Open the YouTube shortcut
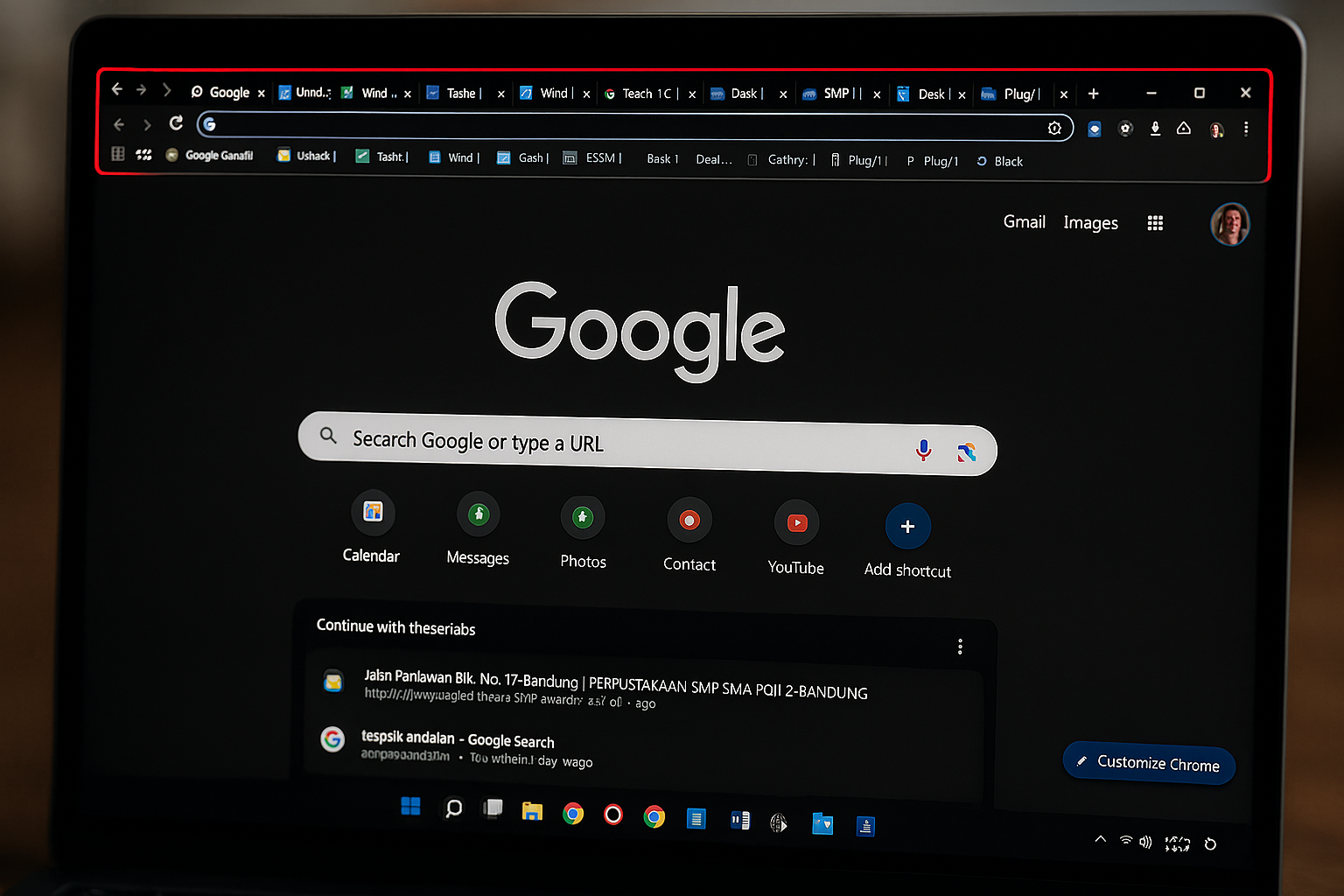The image size is (1344, 896). (x=797, y=523)
